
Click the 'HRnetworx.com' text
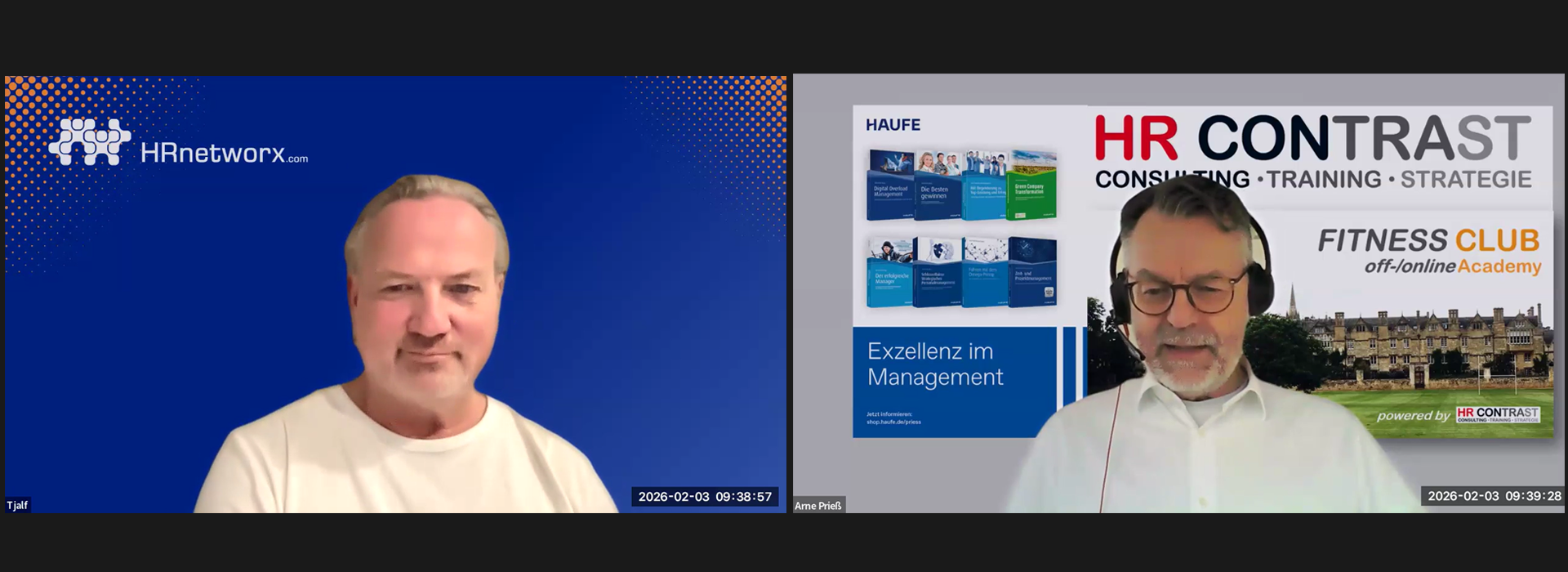(224, 153)
